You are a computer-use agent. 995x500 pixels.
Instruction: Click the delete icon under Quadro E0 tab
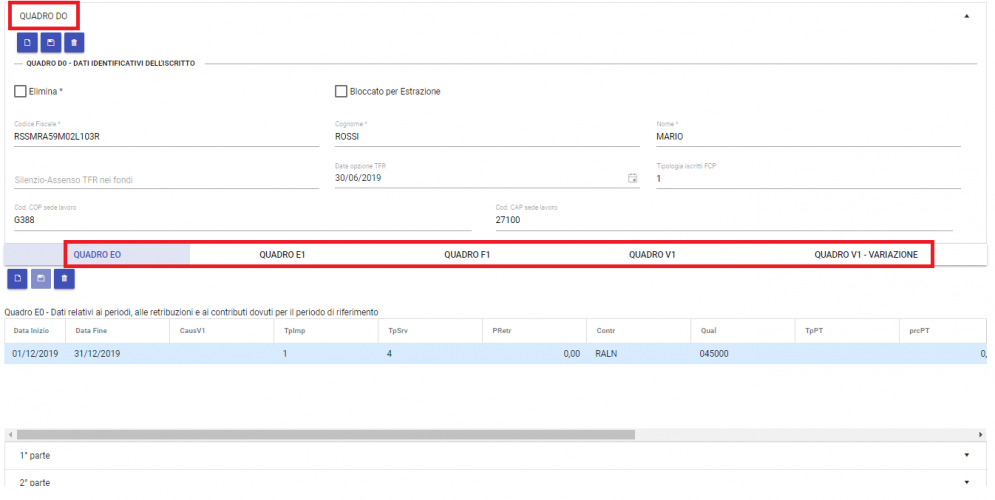(63, 277)
